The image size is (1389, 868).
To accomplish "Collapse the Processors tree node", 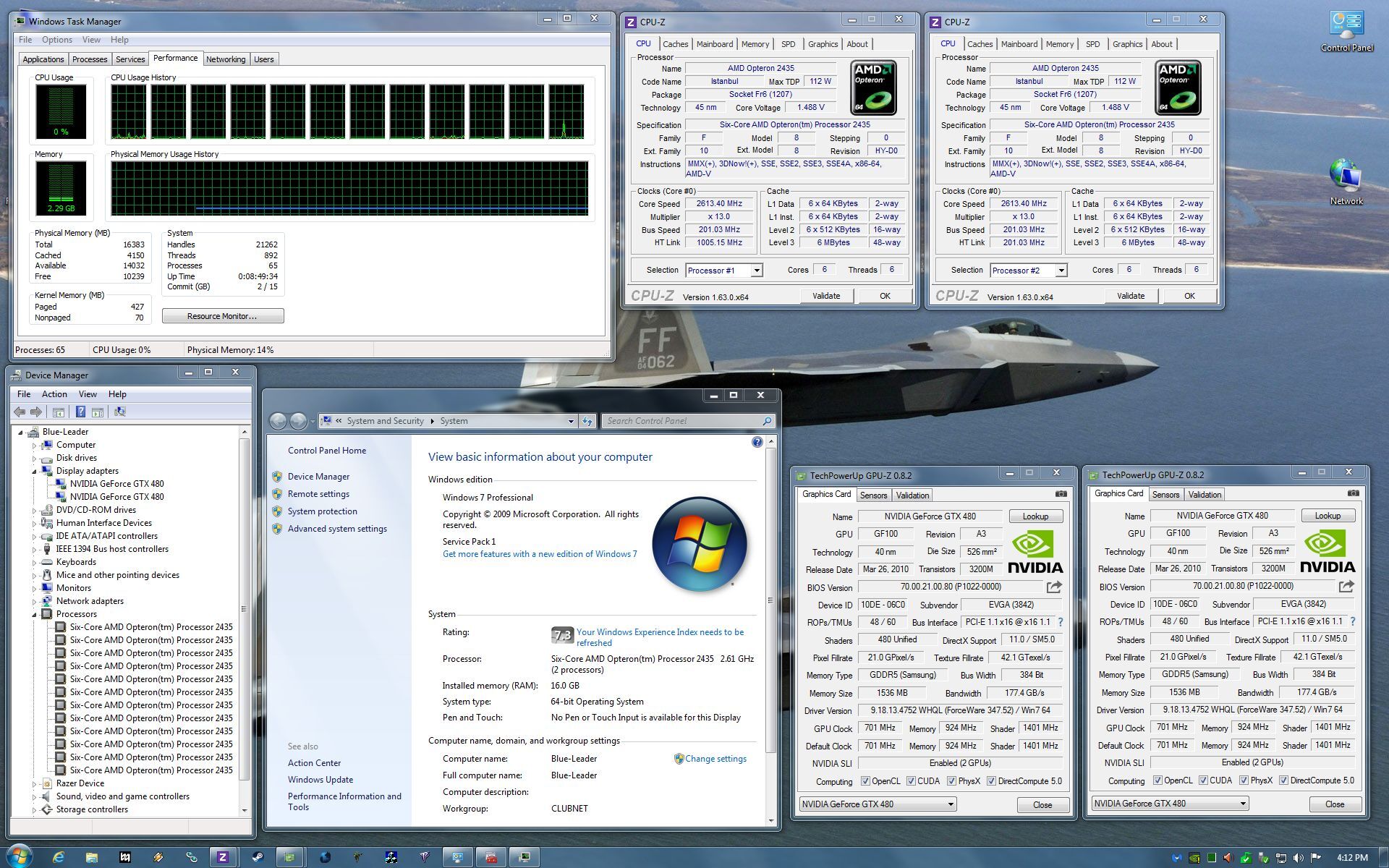I will click(34, 614).
